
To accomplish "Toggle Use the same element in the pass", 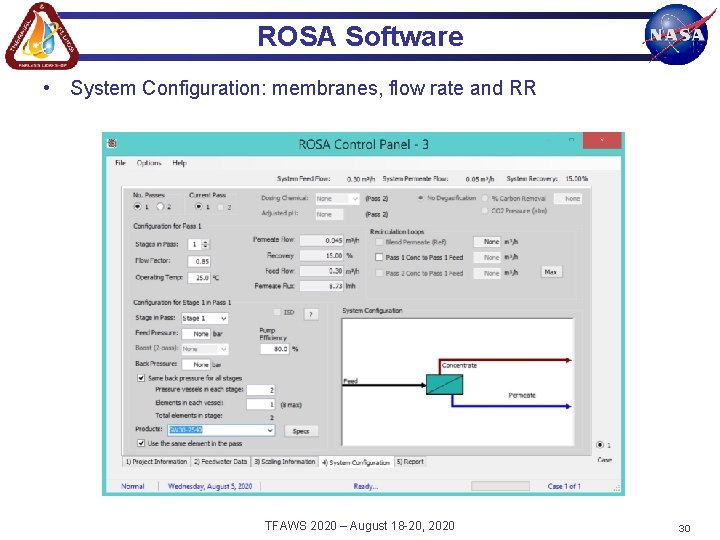I will pyautogui.click(x=141, y=443).
